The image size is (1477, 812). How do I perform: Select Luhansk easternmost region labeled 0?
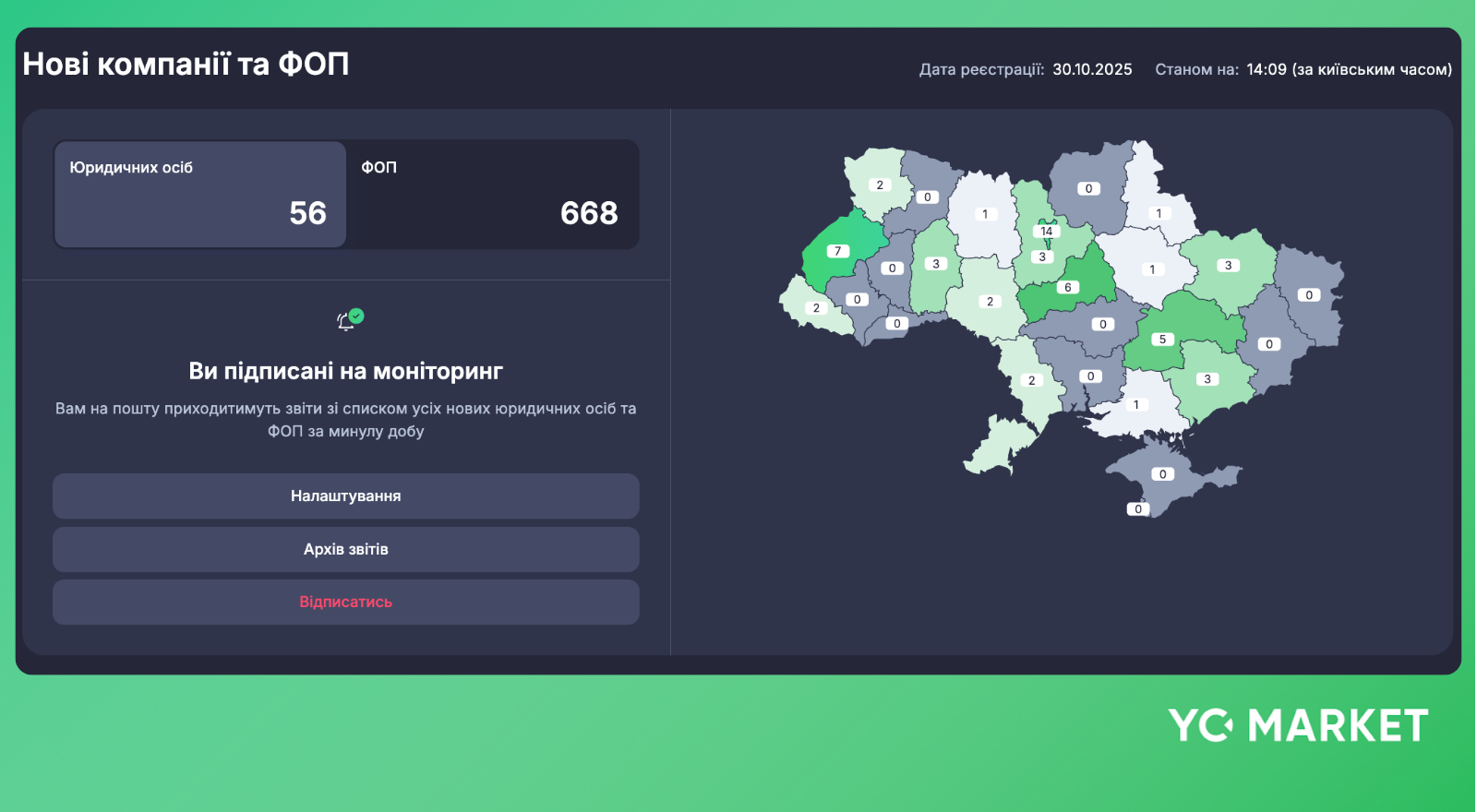1309,295
